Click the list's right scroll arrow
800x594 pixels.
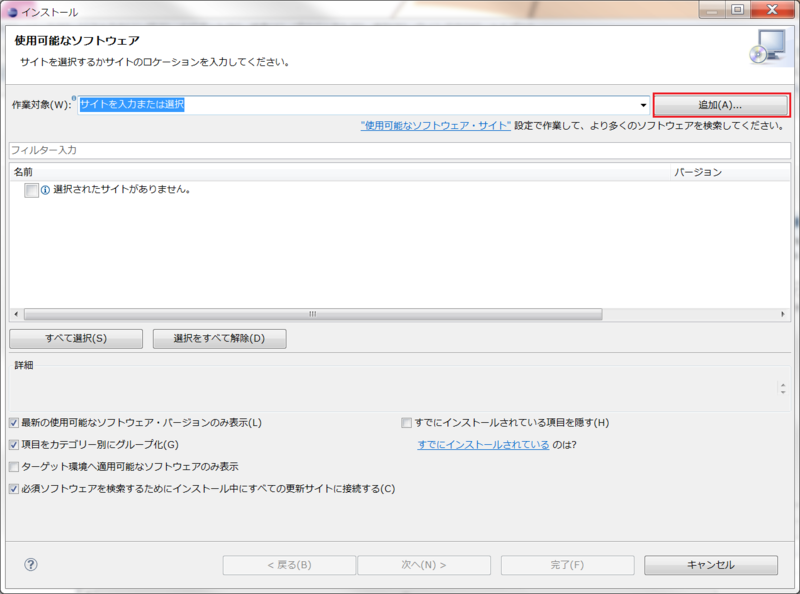click(x=783, y=314)
